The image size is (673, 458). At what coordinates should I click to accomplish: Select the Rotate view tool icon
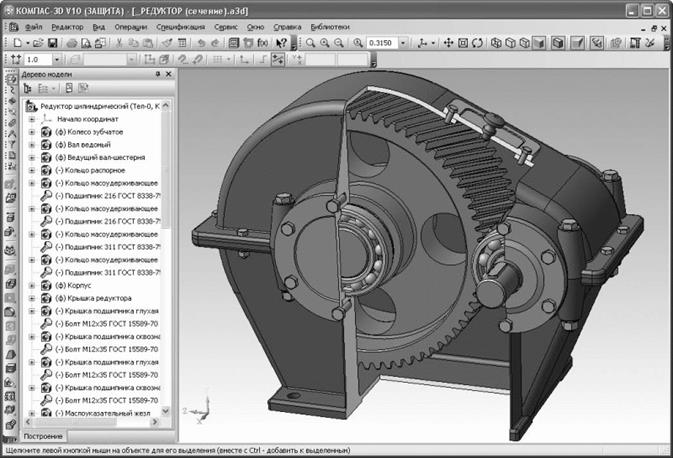478,44
